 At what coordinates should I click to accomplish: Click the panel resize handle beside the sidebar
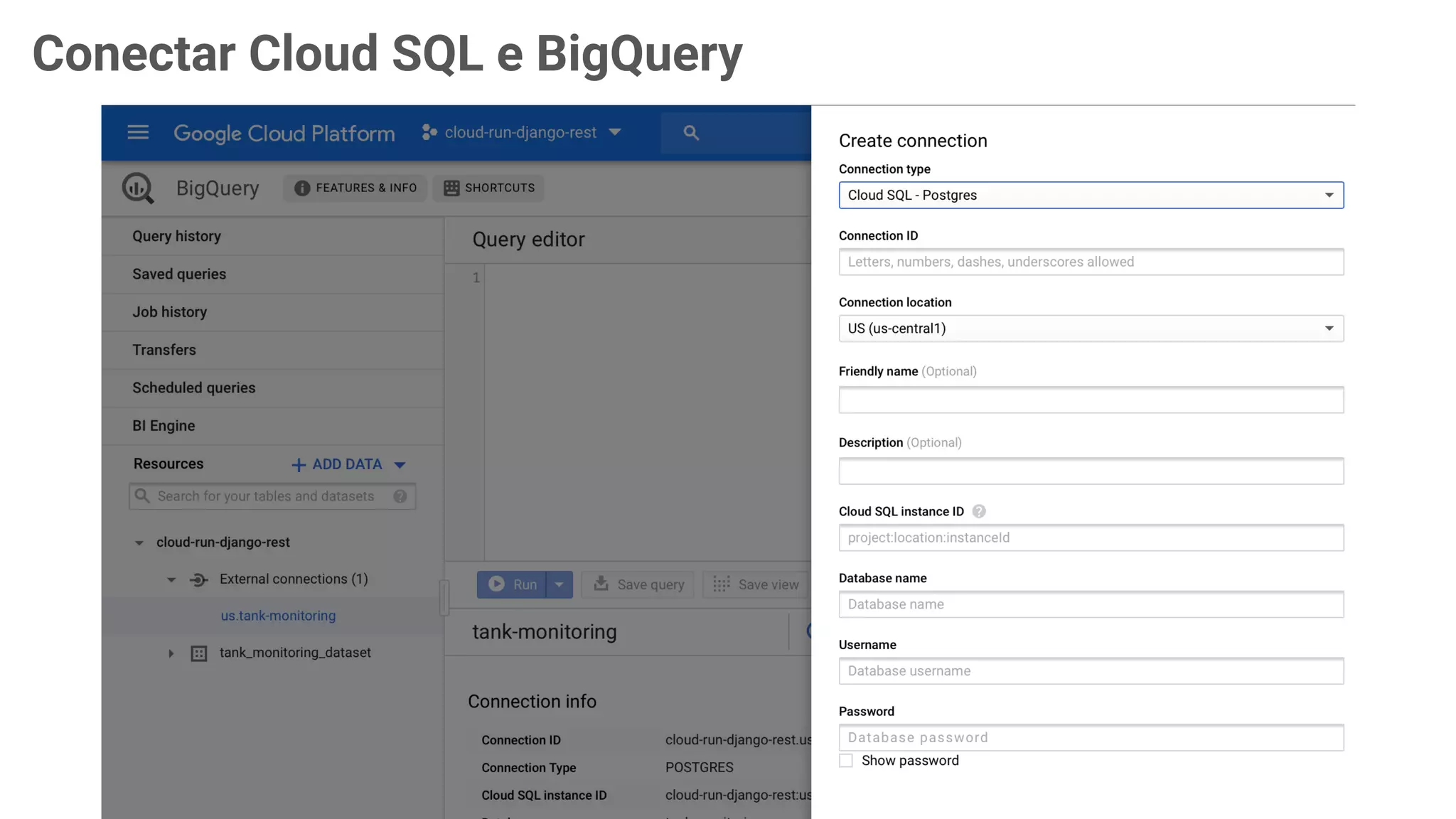point(444,598)
